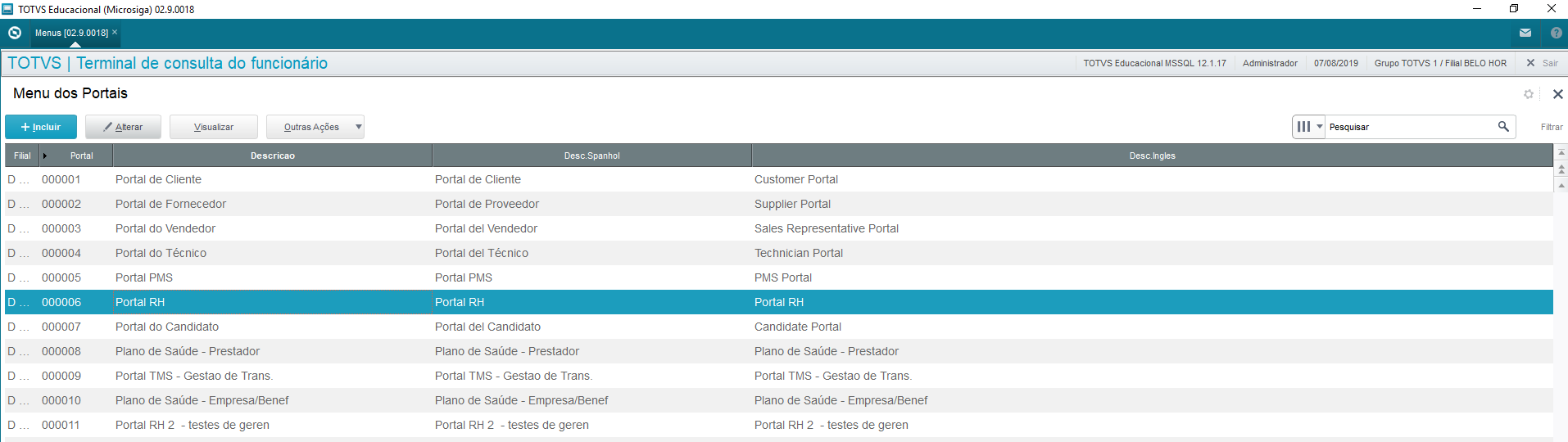Select row 000011 Portal RH 2 - testes de geren
This screenshot has height=442, width=1568.
pyautogui.click(x=779, y=425)
